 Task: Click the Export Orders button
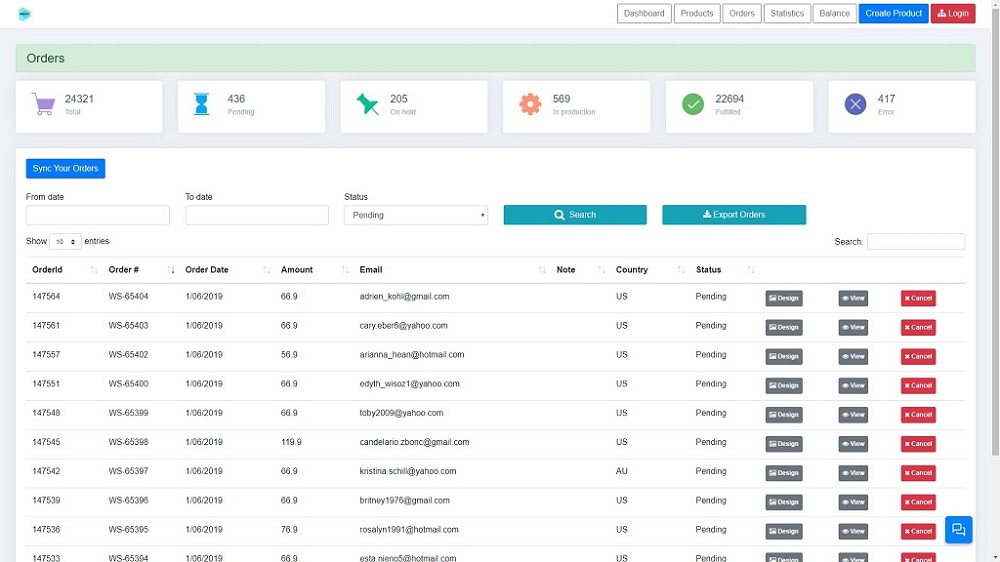coord(734,215)
